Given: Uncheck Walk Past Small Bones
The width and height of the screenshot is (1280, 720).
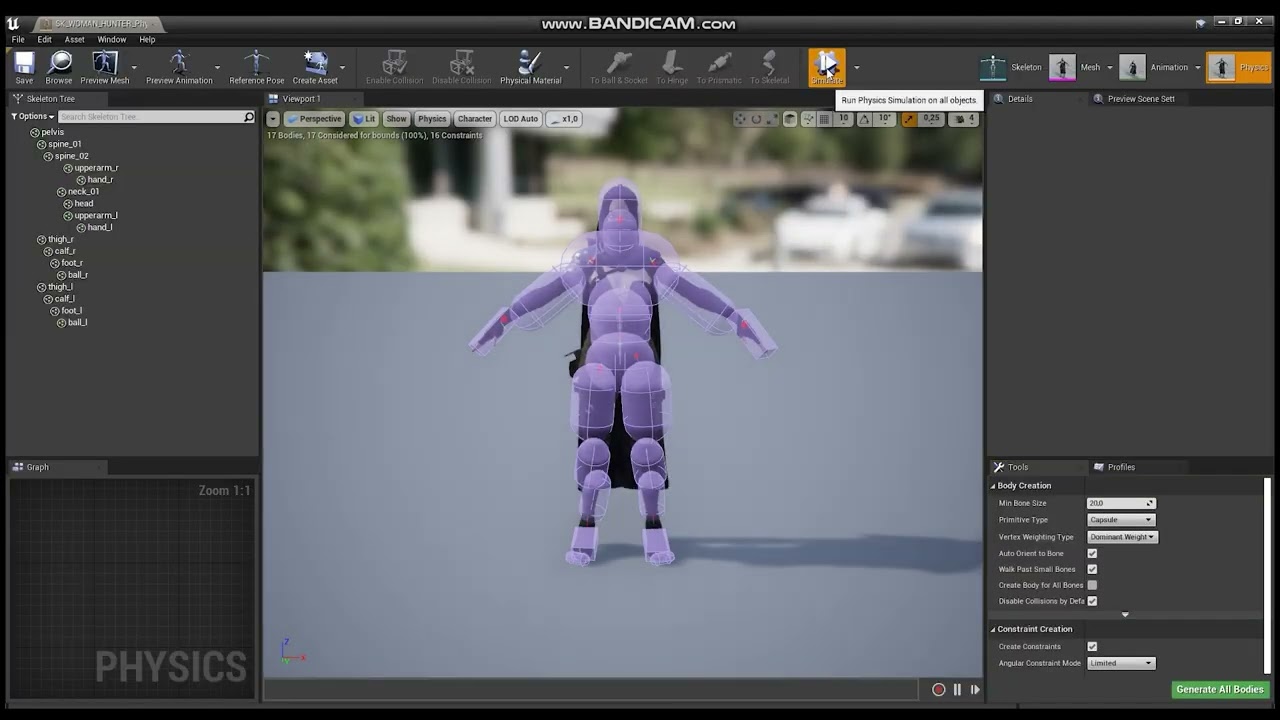Looking at the screenshot, I should click(x=1092, y=569).
